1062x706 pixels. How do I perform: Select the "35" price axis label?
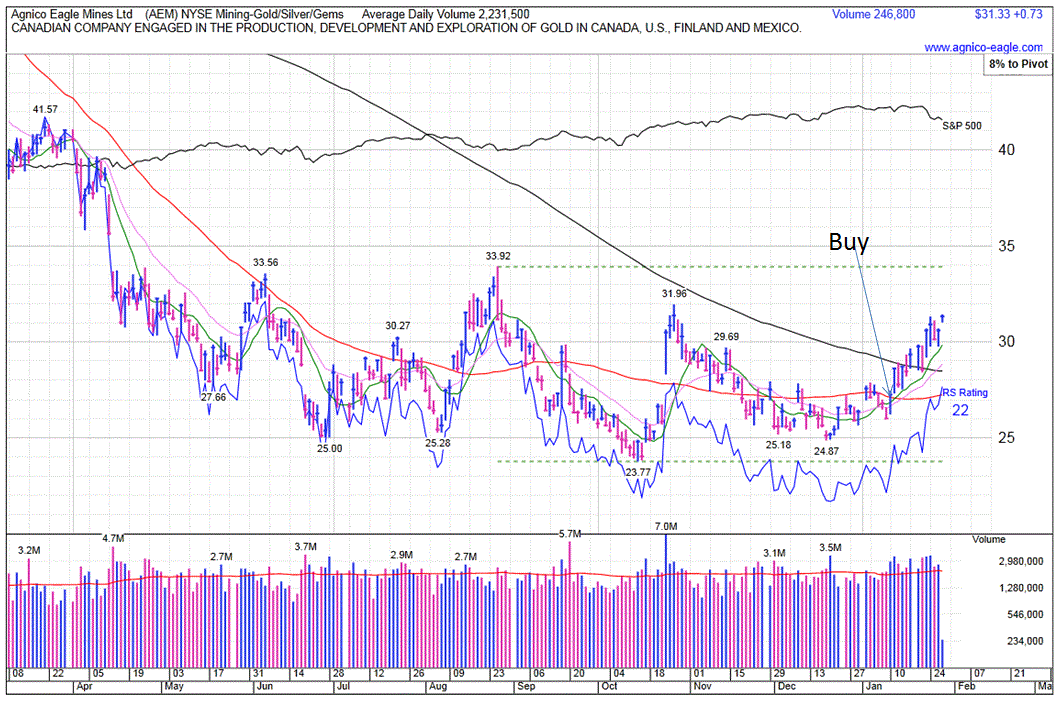click(x=1006, y=246)
